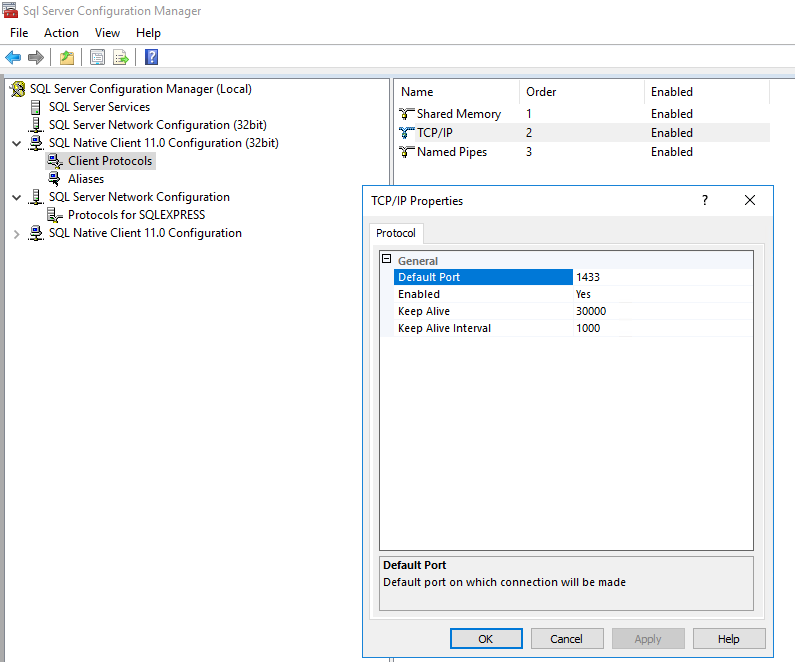Select Aliases in the tree
This screenshot has height=662, width=795.
86,179
